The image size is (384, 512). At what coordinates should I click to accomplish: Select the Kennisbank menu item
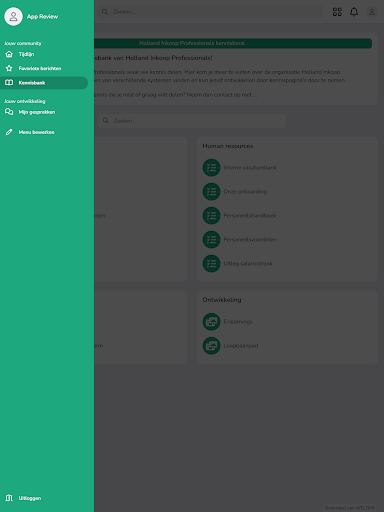[x=44, y=83]
